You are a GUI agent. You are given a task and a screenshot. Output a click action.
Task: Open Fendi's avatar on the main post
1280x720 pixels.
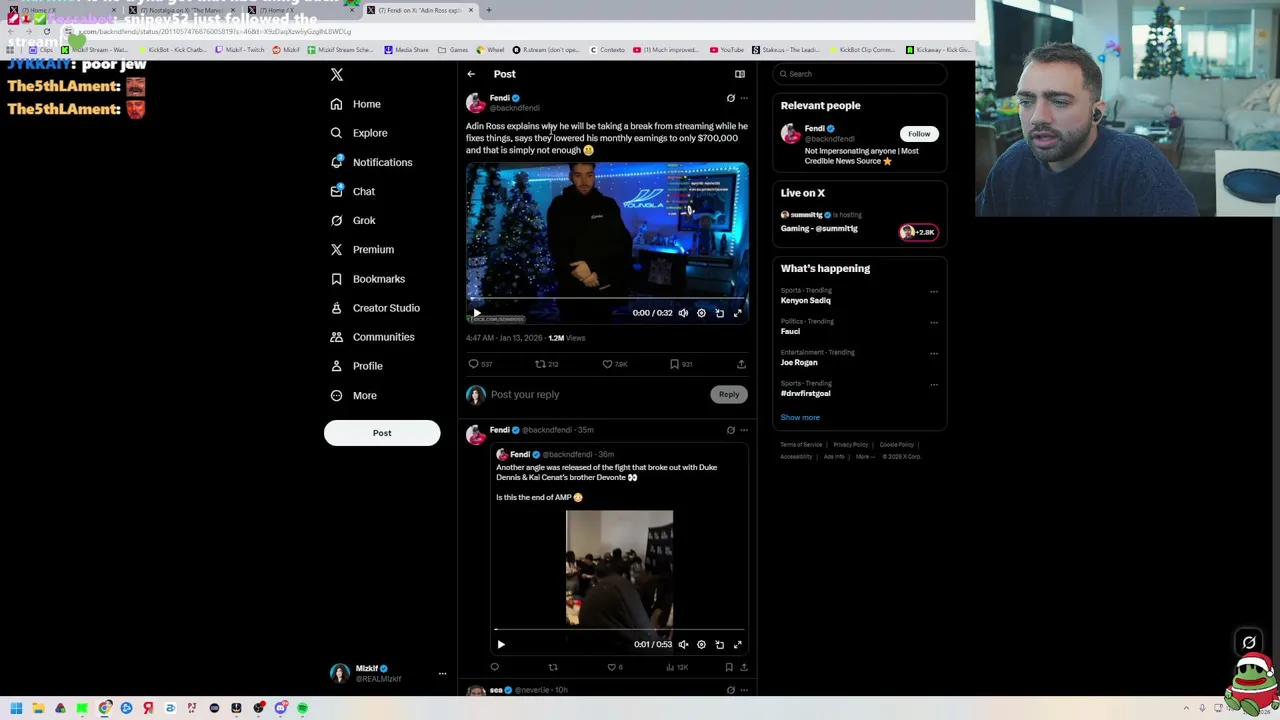476,103
